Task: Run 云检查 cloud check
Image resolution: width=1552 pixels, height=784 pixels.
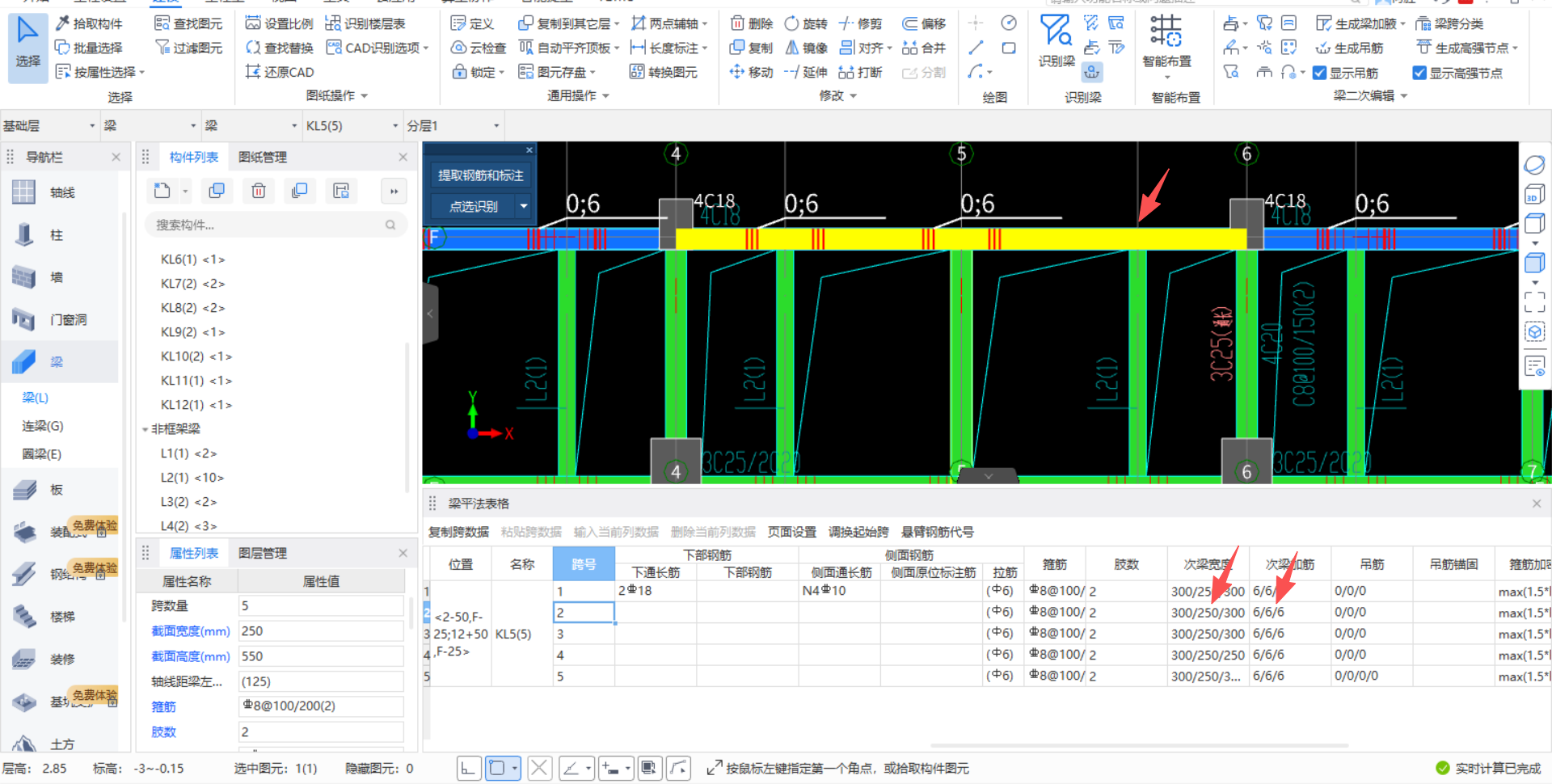Action: 479,48
